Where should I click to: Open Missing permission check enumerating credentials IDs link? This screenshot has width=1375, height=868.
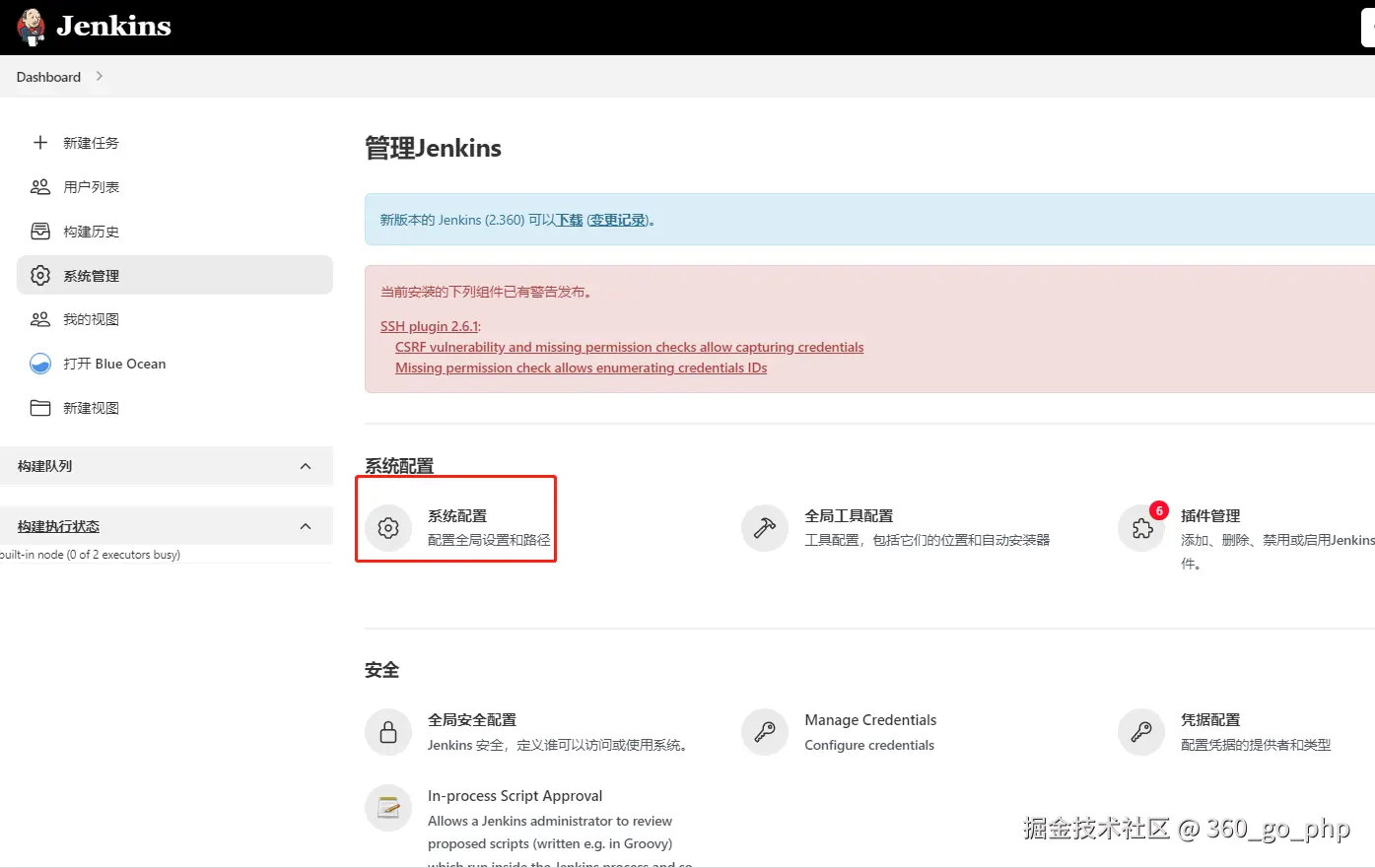(581, 367)
